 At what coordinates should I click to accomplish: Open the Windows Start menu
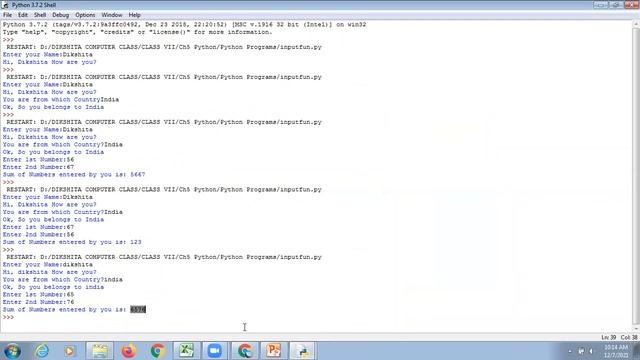pos(12,351)
